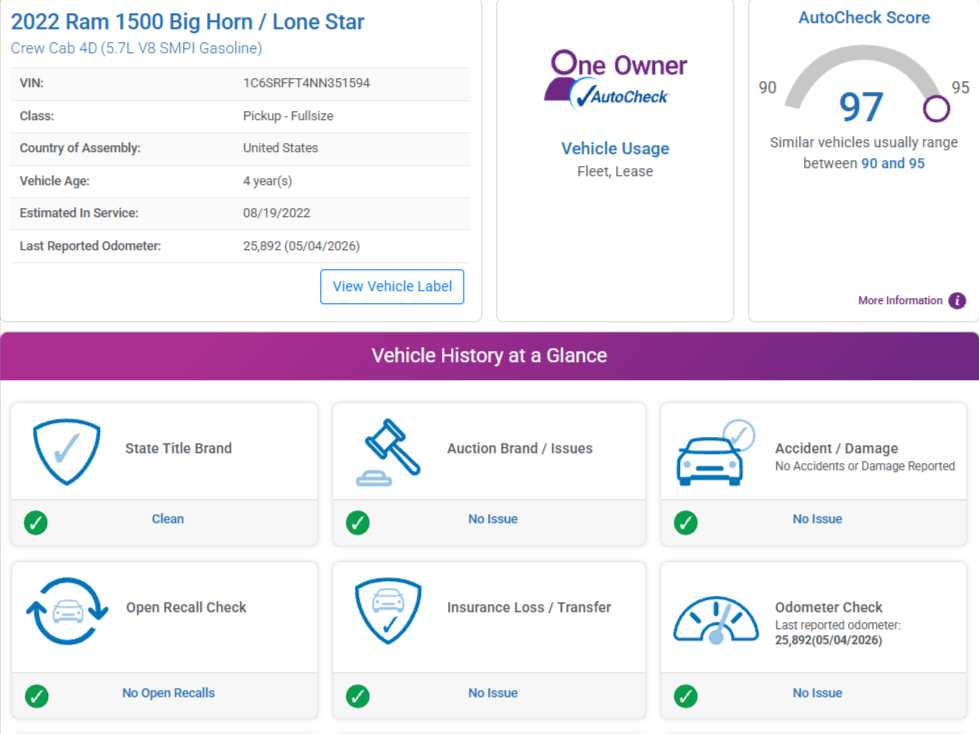Click the 25,892 (05/04/2026) odometer value in table

(x=302, y=246)
